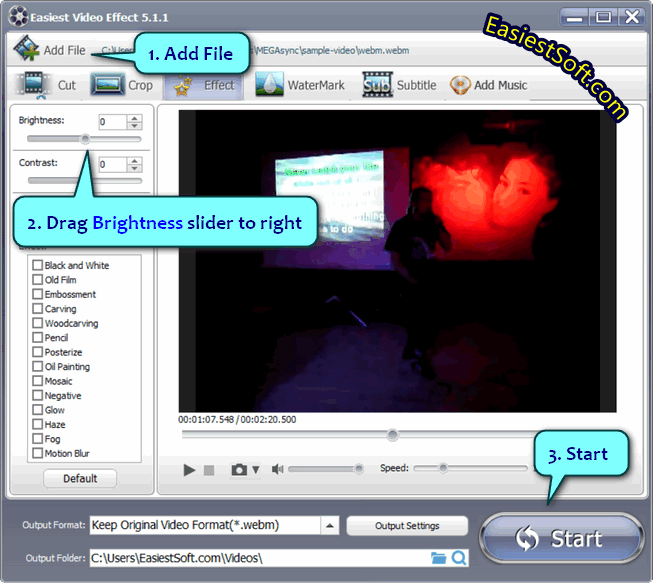Click the video seek bar handle
The height and width of the screenshot is (583, 653).
point(392,435)
